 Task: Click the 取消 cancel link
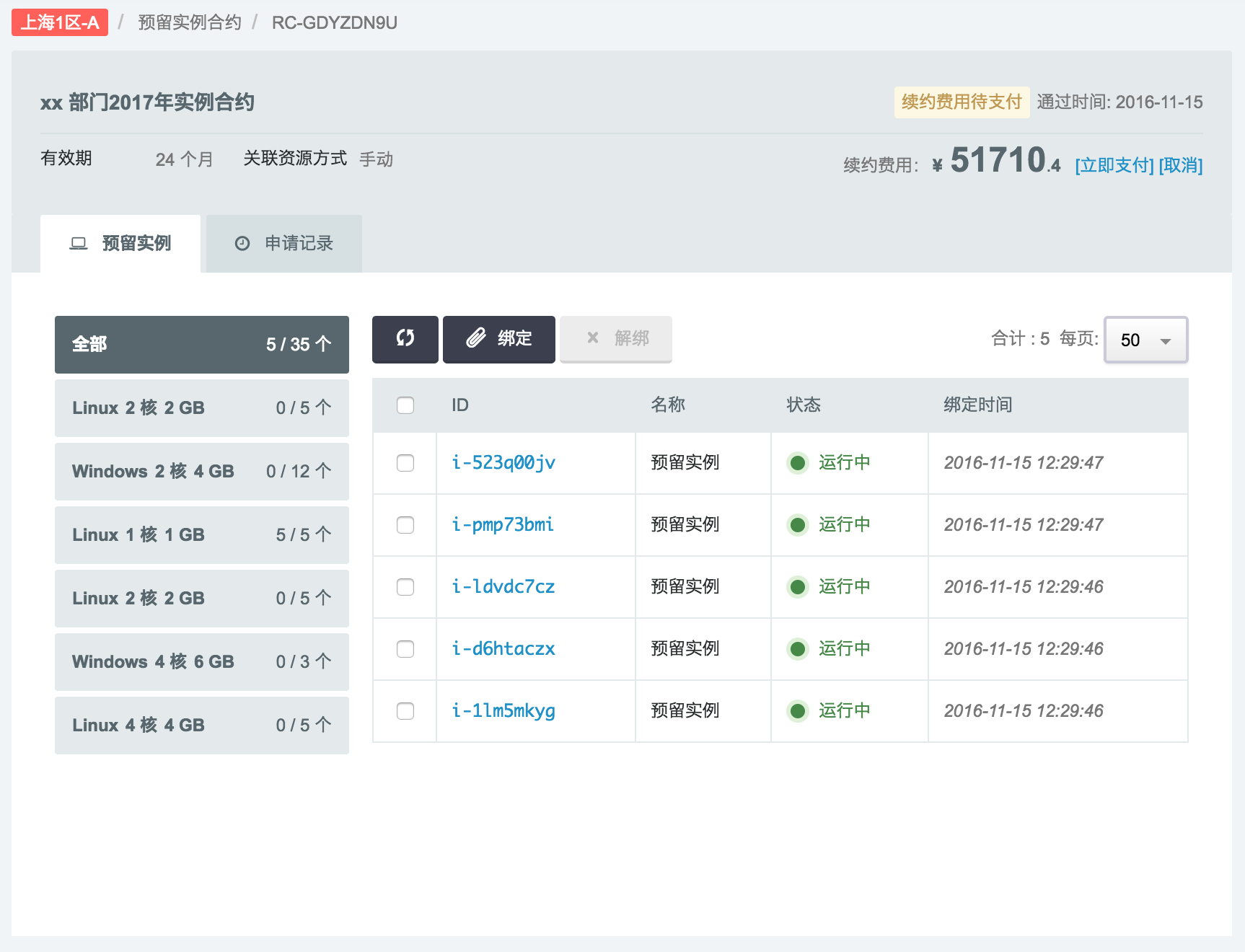[x=1180, y=165]
